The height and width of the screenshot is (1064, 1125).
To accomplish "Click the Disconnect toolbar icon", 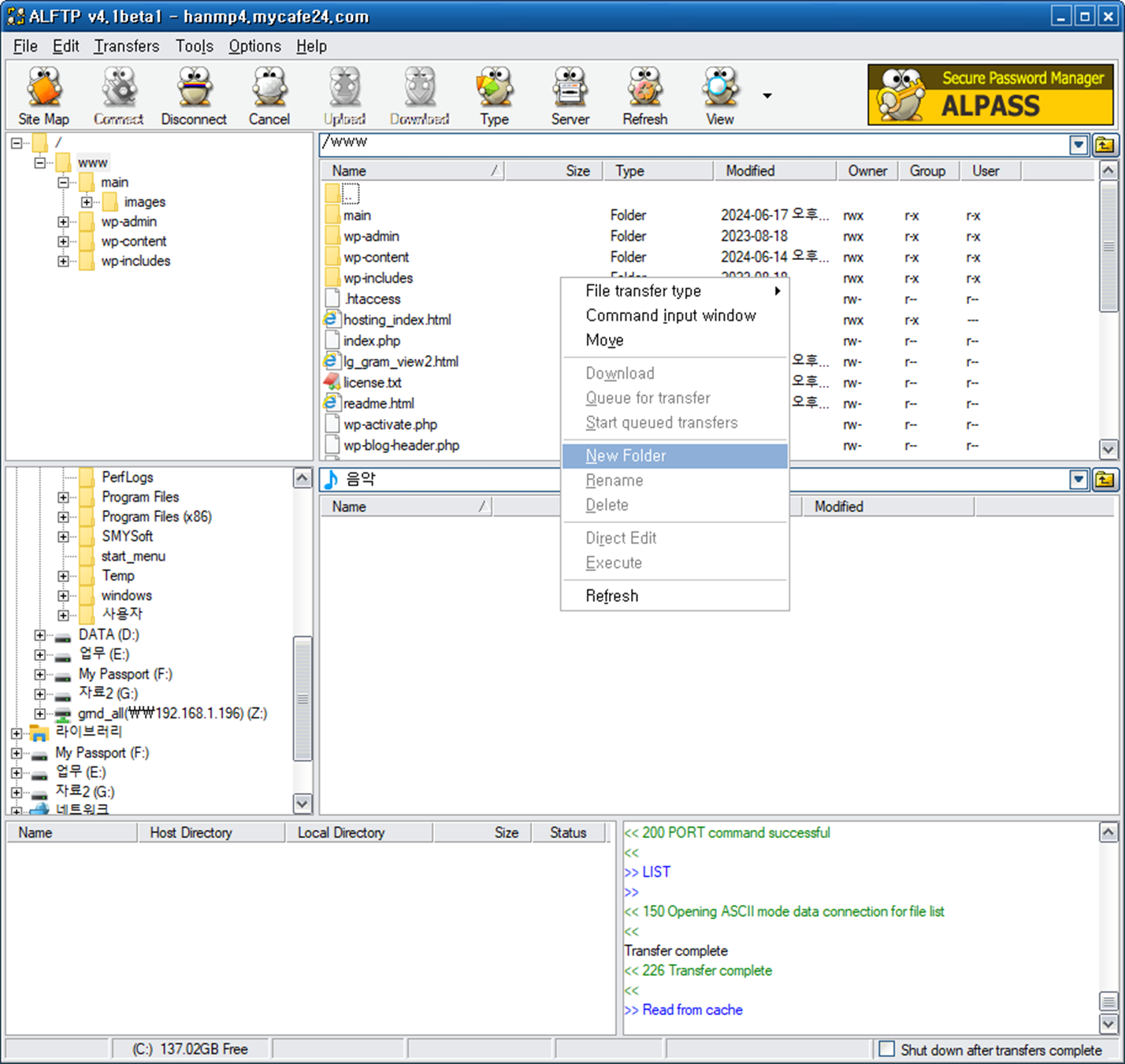I will pyautogui.click(x=194, y=96).
